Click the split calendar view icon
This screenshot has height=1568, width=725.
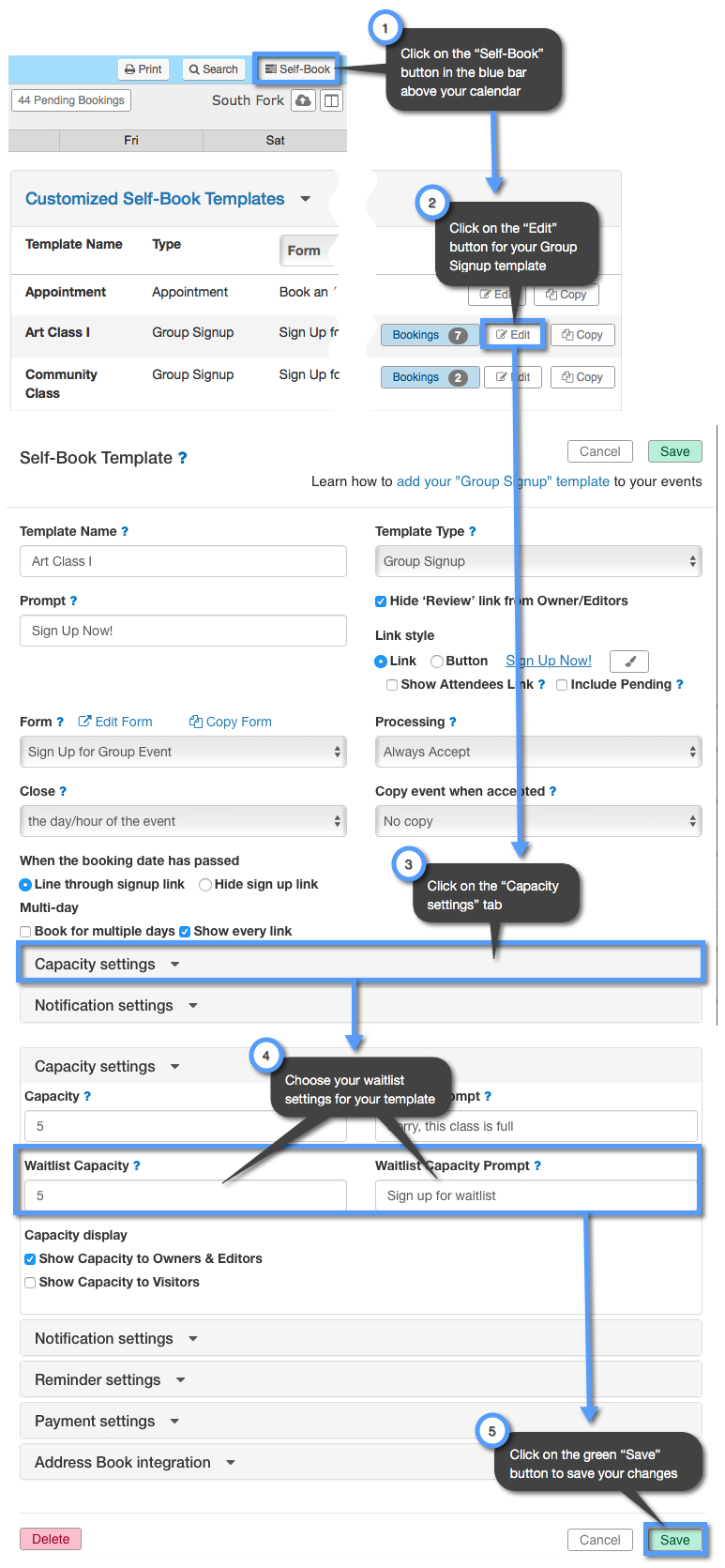coord(331,99)
